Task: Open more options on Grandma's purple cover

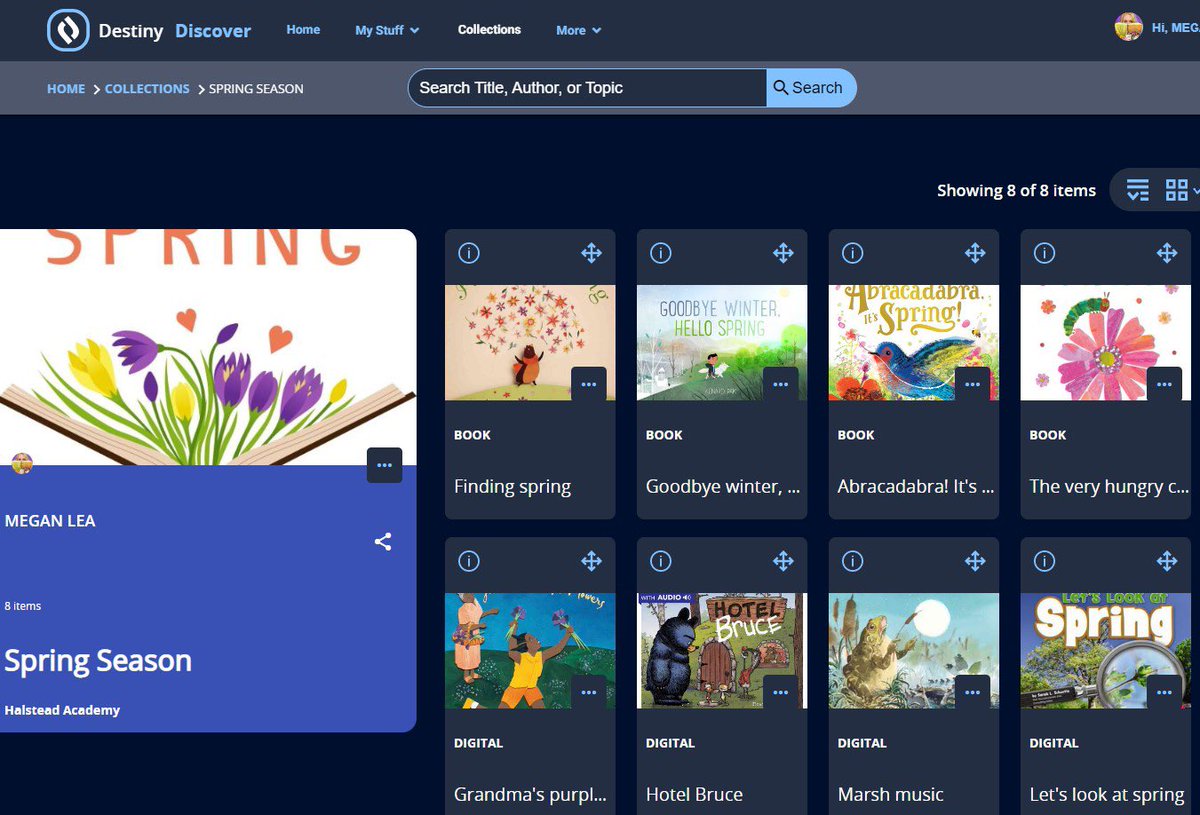Action: (x=589, y=692)
